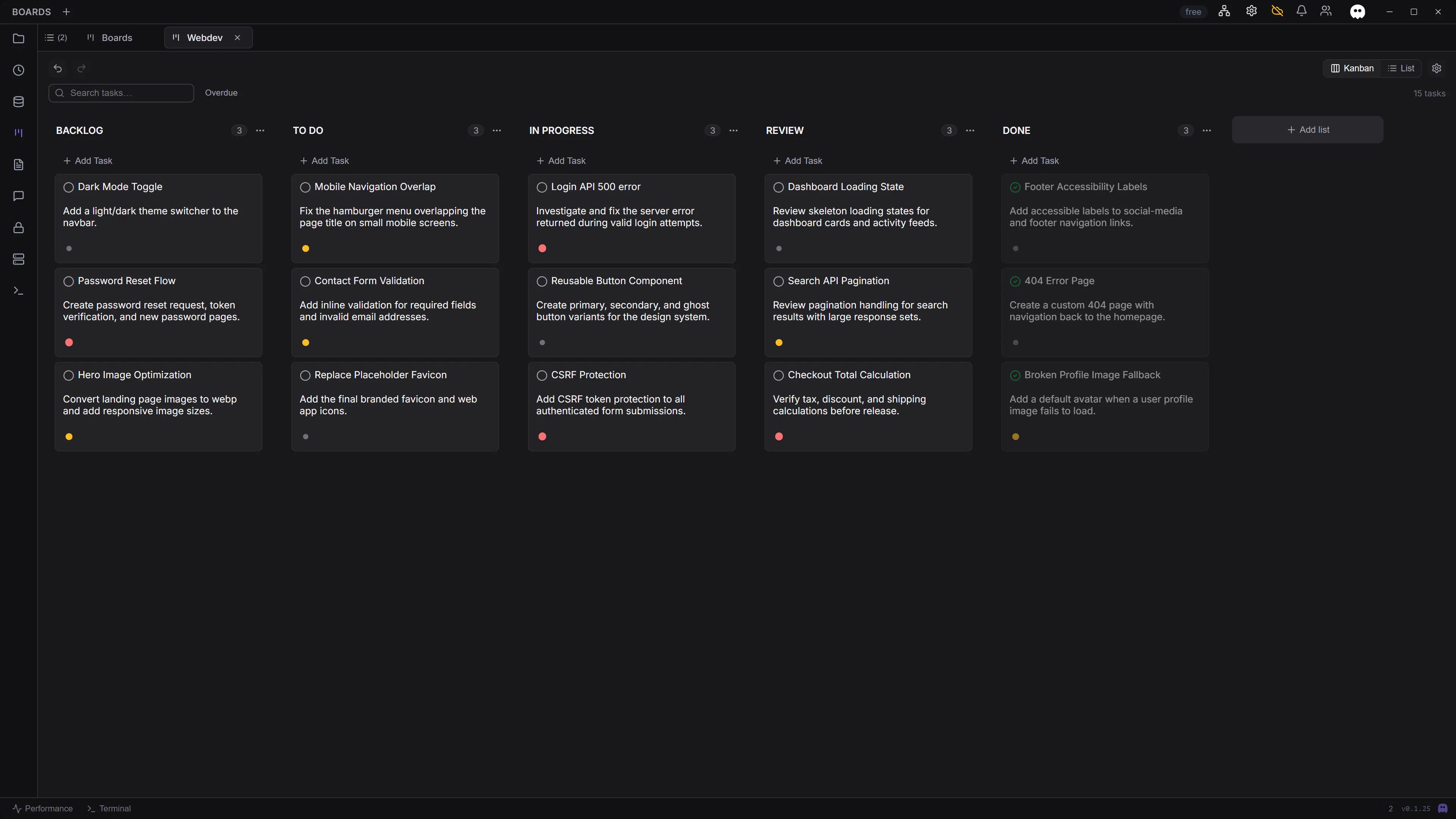Uncheck the 404 Error Page completed task
Screen dimensions: 1456x819
[1015, 281]
